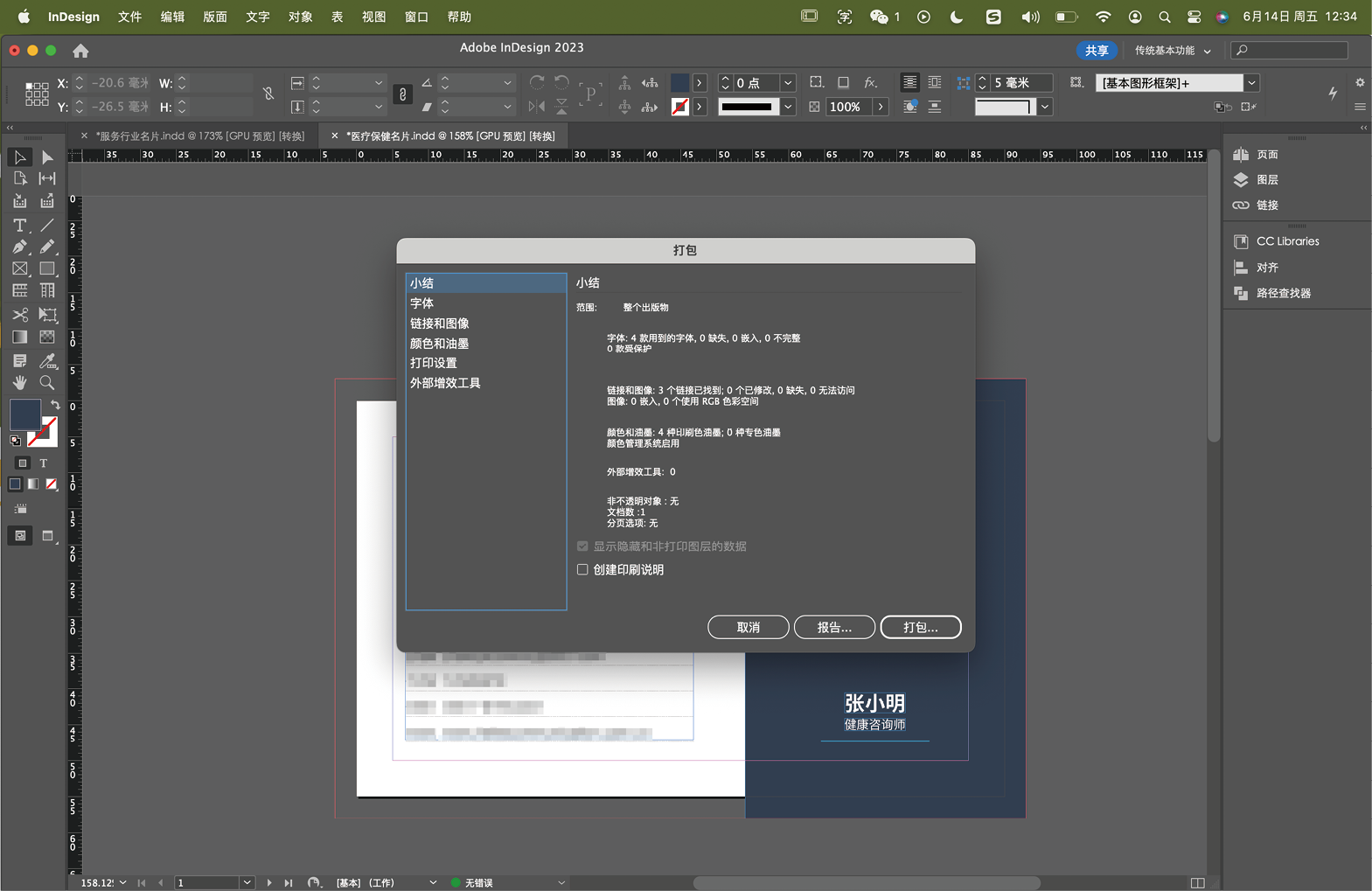The width and height of the screenshot is (1372, 891).
Task: Switch to the 服务行业名片.indd document tab
Action: pos(199,136)
